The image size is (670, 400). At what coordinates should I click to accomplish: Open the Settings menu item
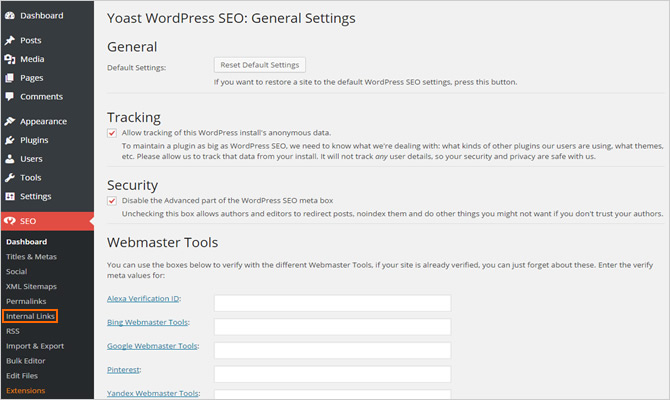pyautogui.click(x=35, y=197)
